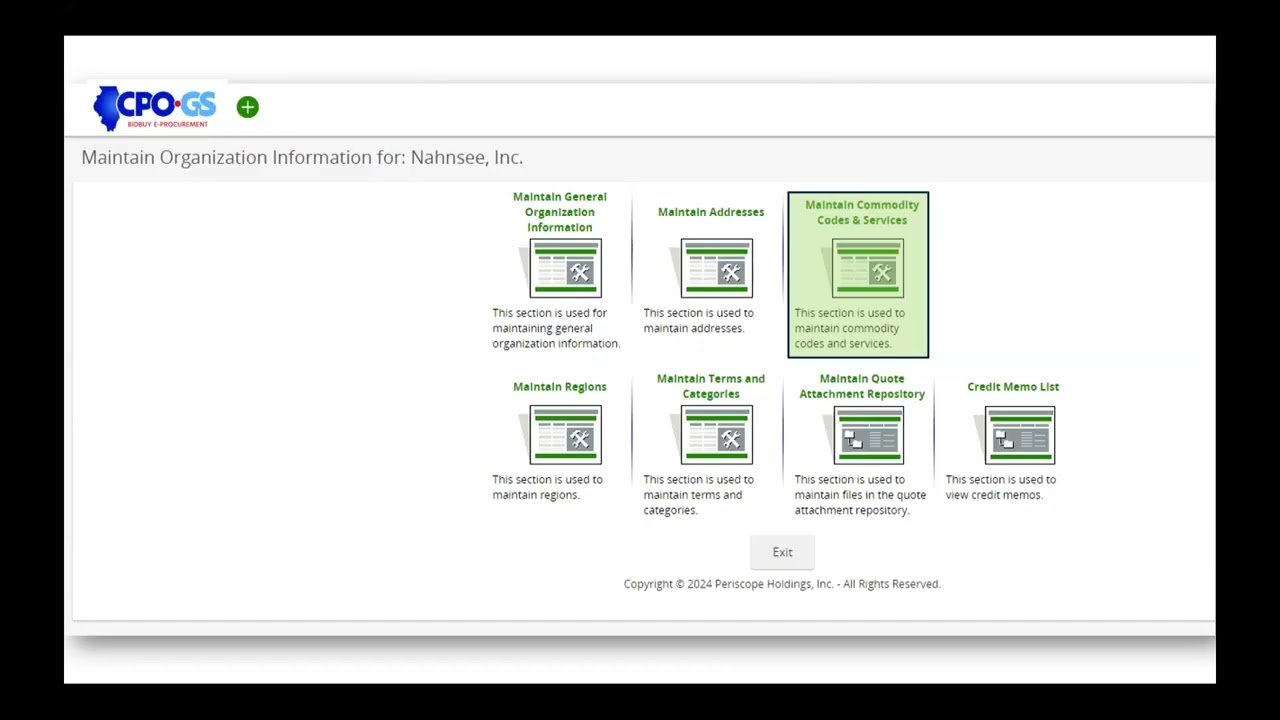Image resolution: width=1280 pixels, height=720 pixels.
Task: Click the description 'This section is used to maintain regions.'
Action: tap(547, 487)
